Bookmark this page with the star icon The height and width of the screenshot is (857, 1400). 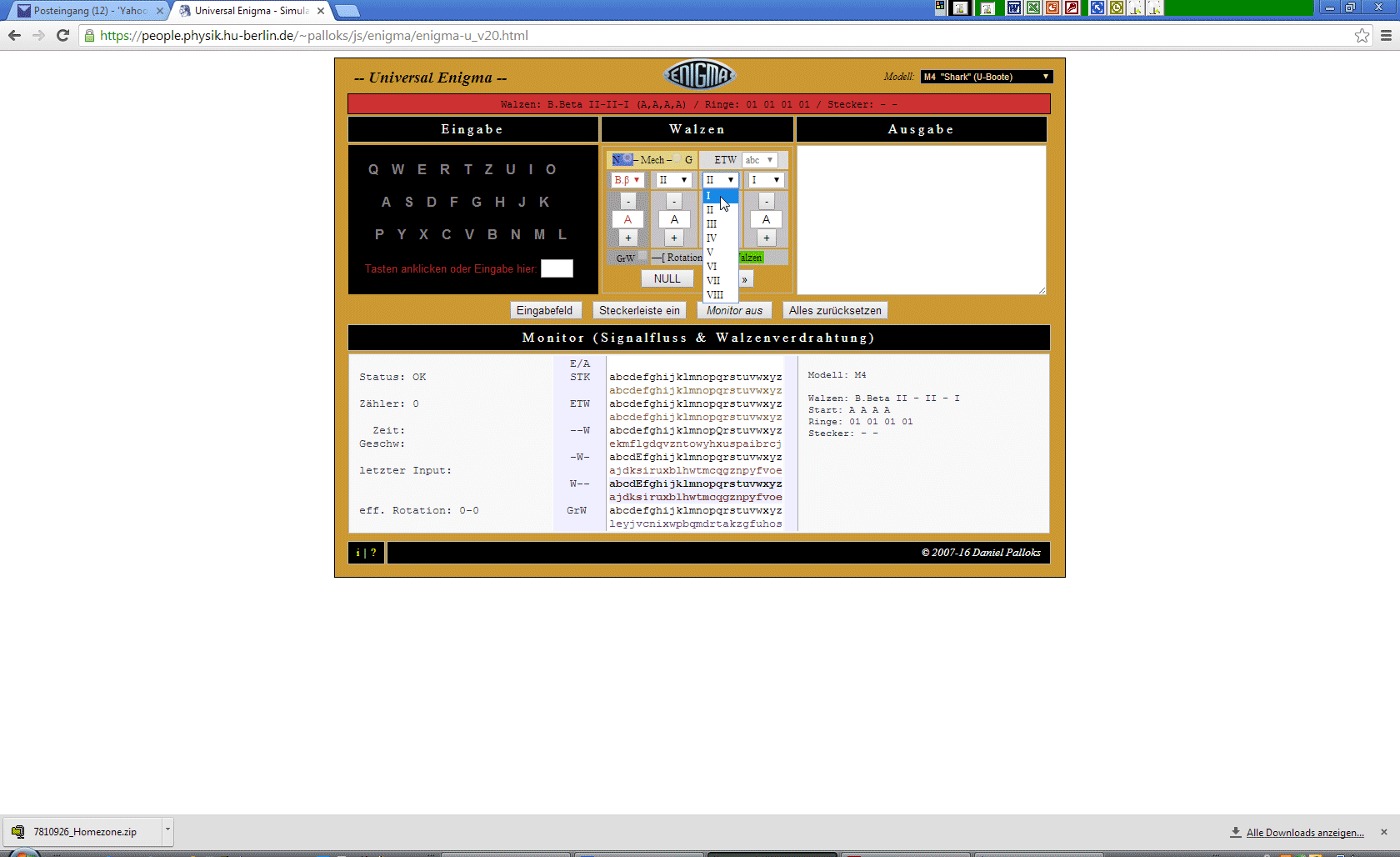1362,35
